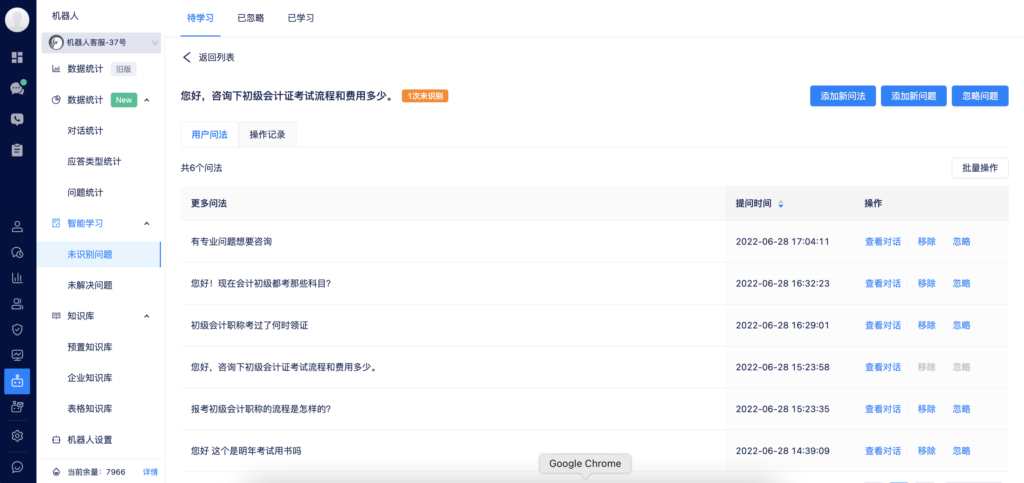The width and height of the screenshot is (1024, 483).
Task: Click 忽略 for 报考初级会计职称的流程是怎样的
Action: (x=961, y=409)
